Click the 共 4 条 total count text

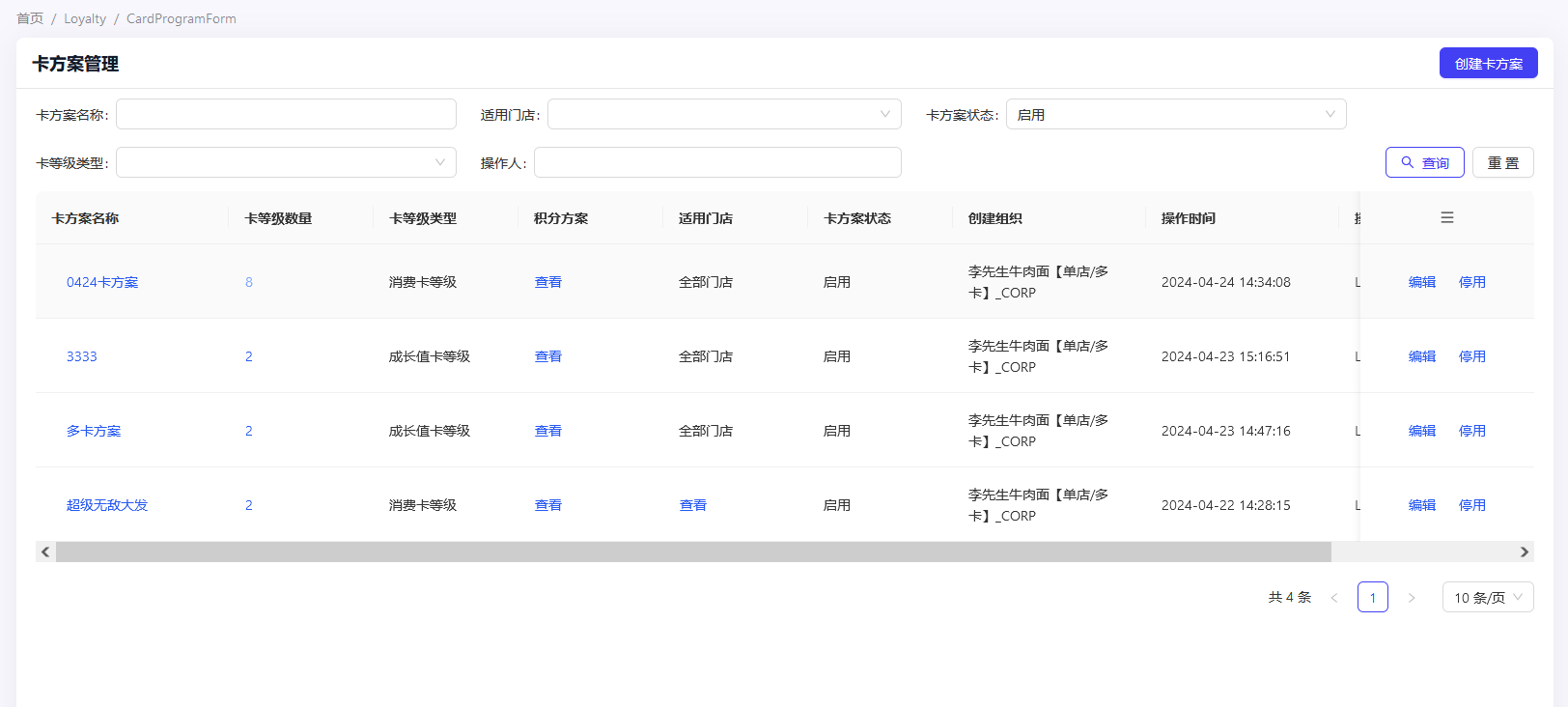click(x=1290, y=598)
